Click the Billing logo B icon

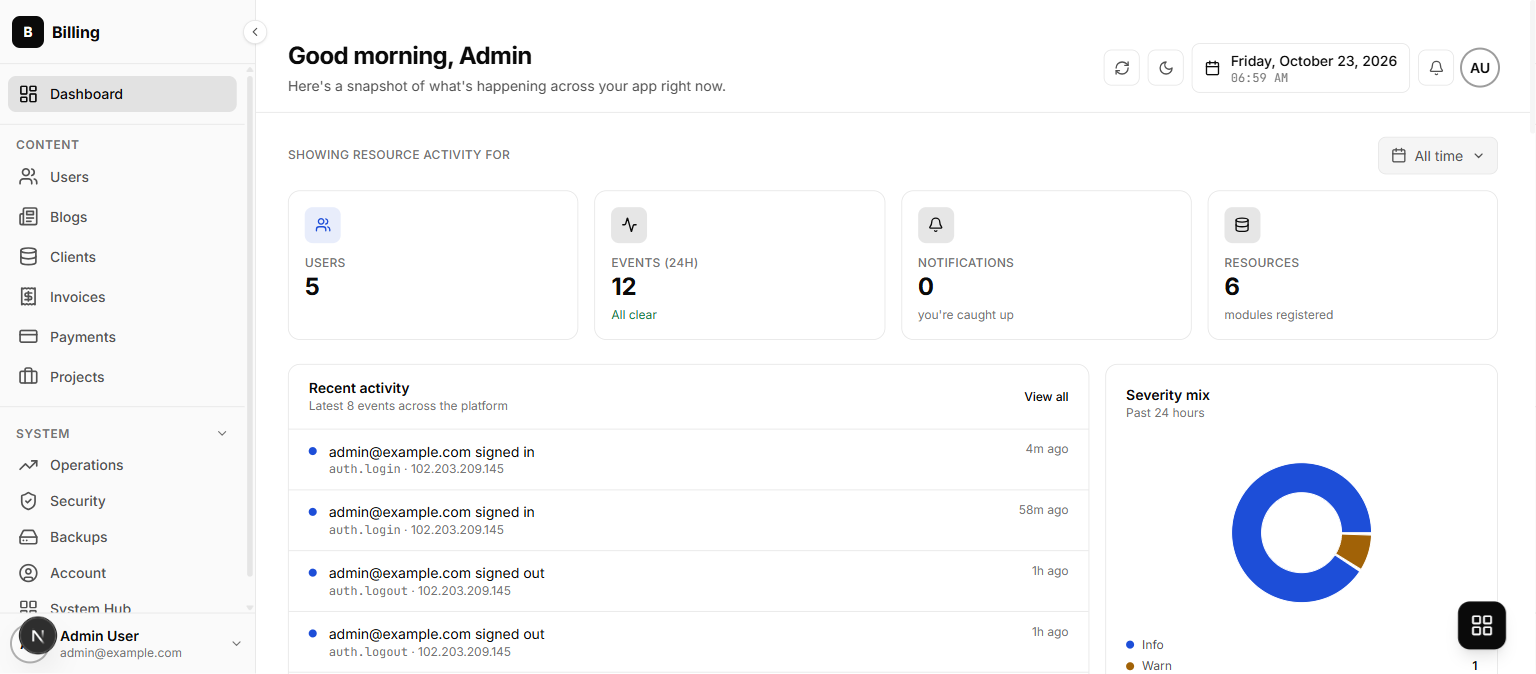28,32
